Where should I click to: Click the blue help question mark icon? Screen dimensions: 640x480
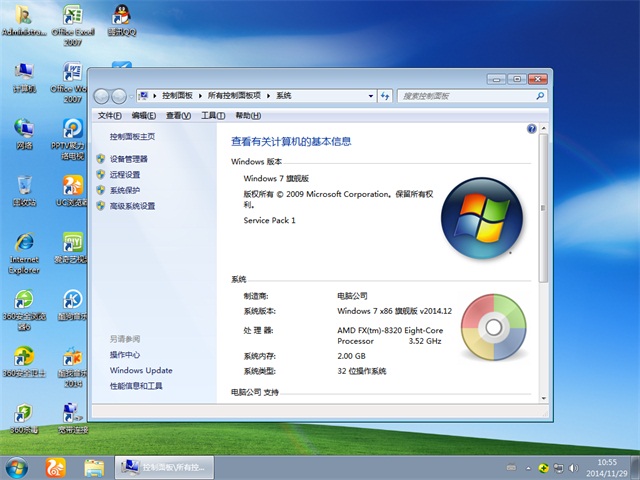531,129
